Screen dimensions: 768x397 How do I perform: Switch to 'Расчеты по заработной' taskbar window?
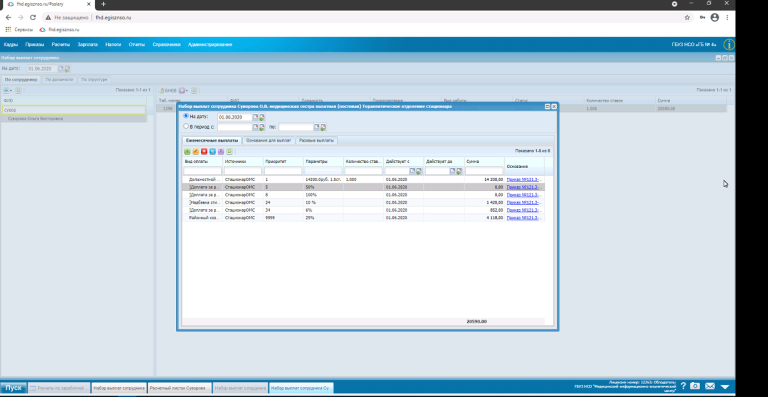[x=59, y=388]
